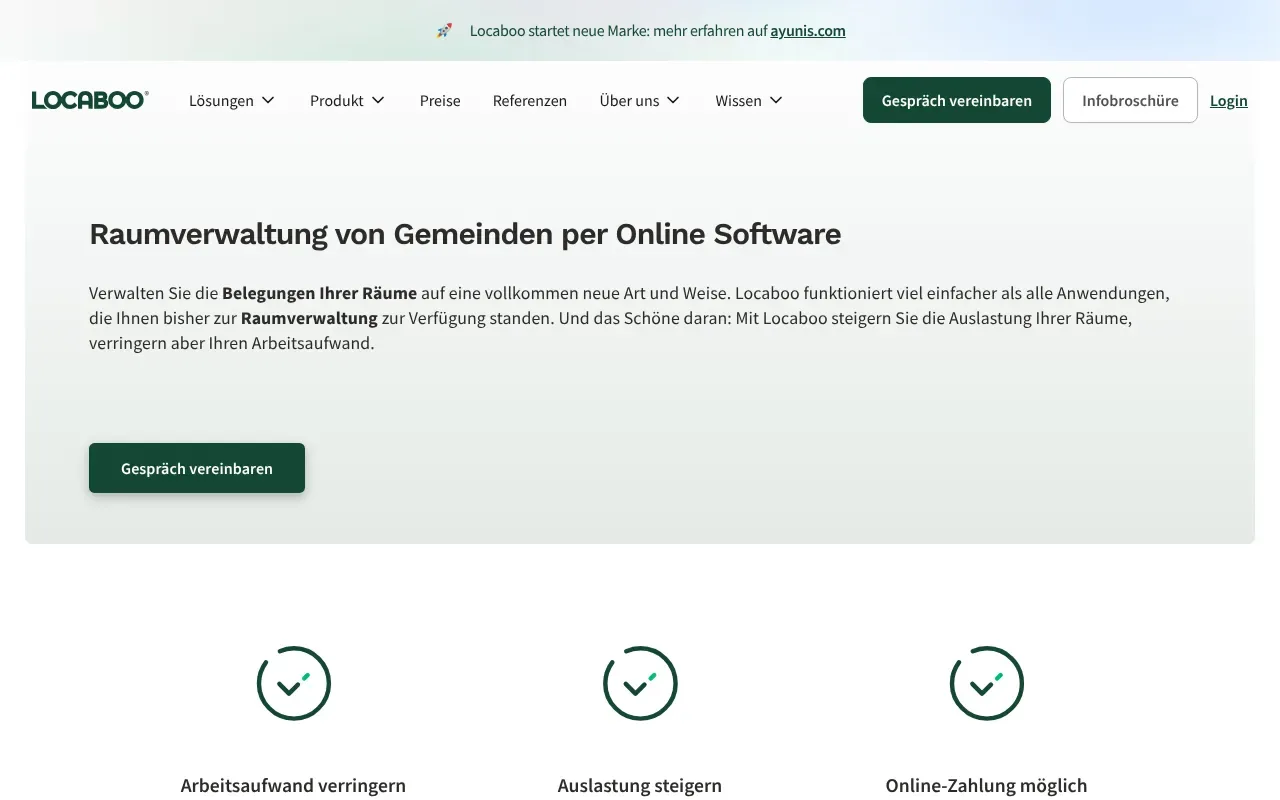Click the Infobroschüre button
Viewport: 1280px width, 800px height.
(x=1130, y=100)
